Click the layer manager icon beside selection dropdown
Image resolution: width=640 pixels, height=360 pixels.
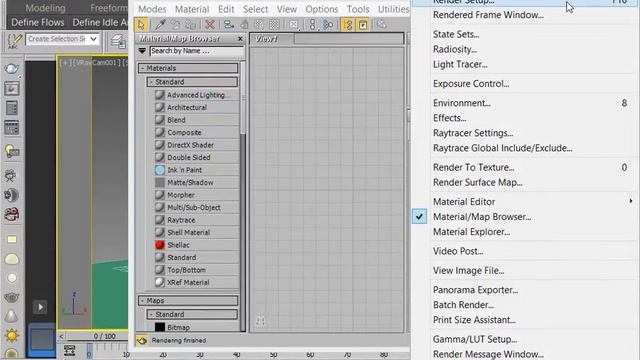click(x=118, y=41)
